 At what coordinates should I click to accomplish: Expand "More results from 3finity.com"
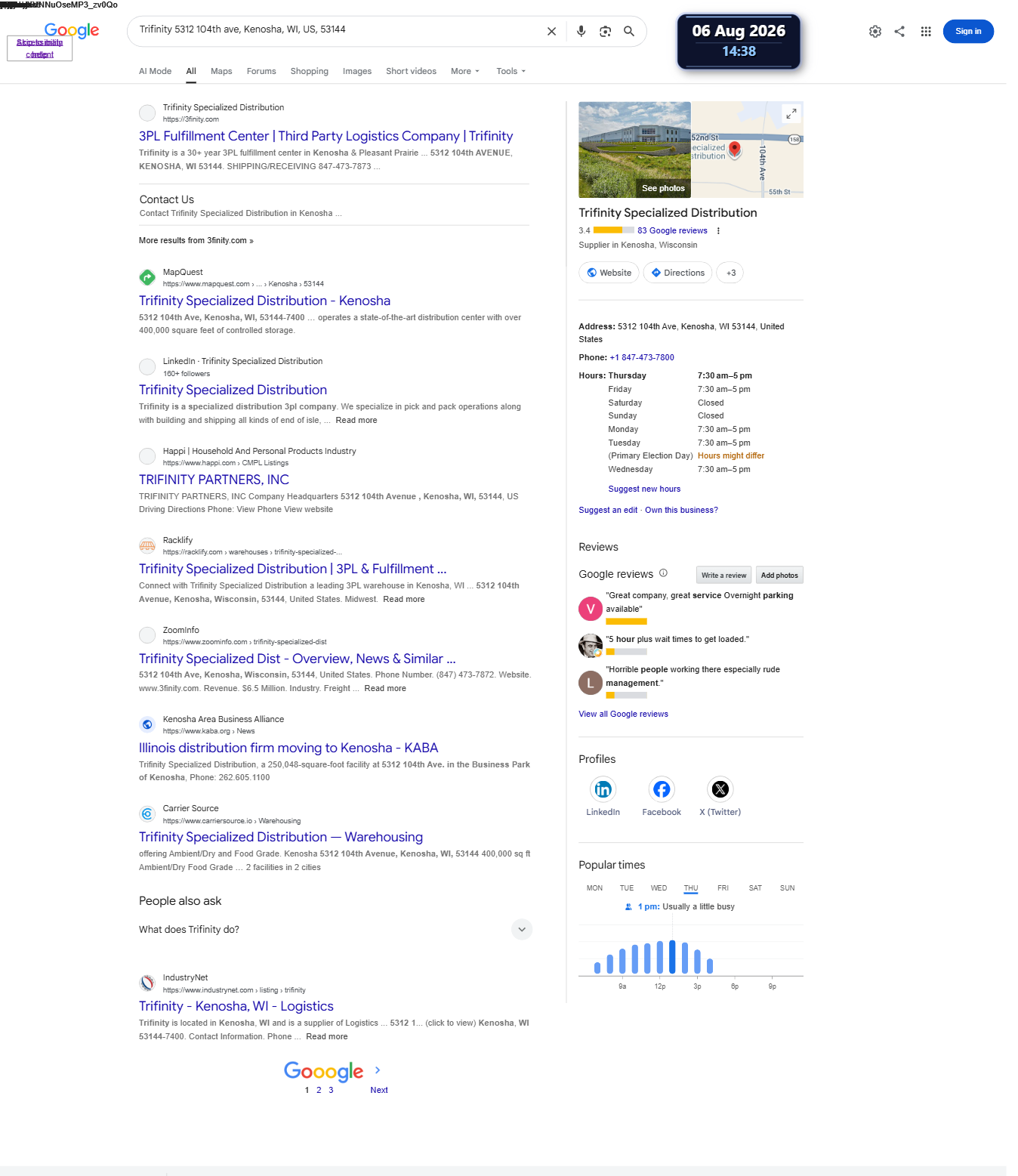coord(196,241)
